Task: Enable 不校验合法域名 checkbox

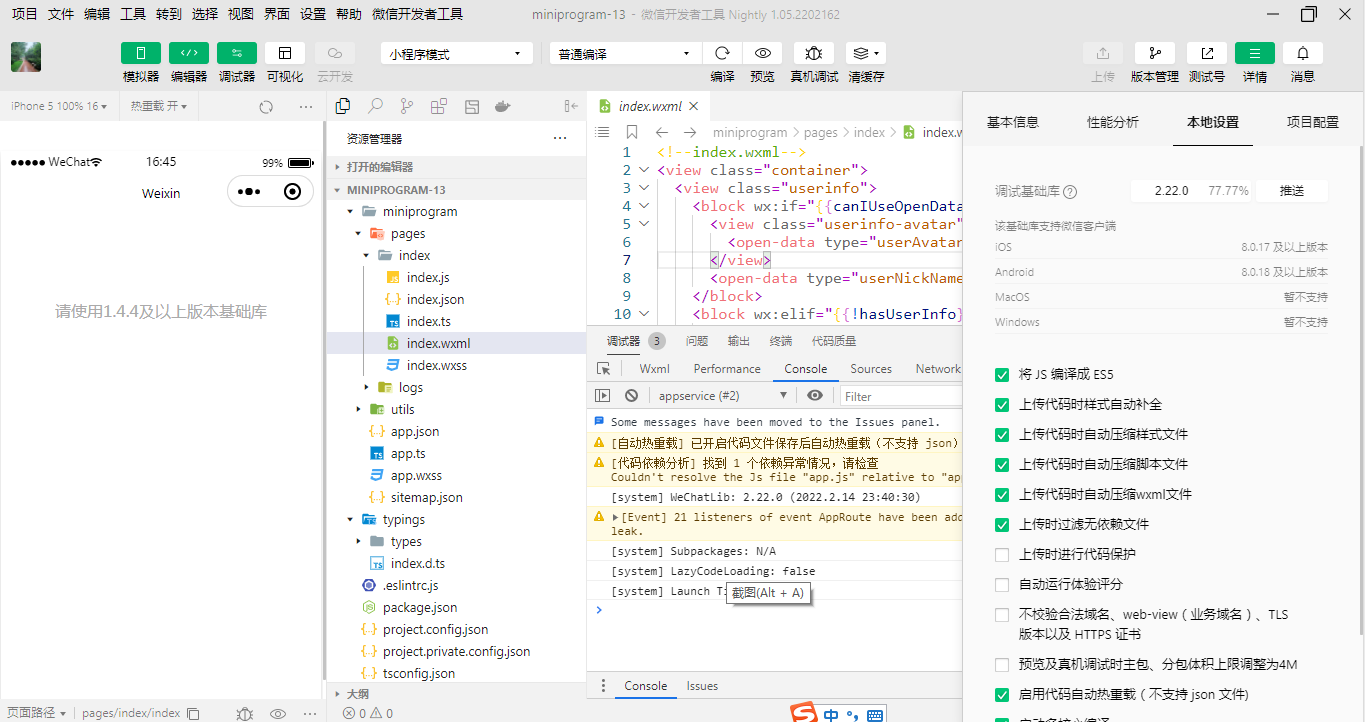Action: [1002, 615]
